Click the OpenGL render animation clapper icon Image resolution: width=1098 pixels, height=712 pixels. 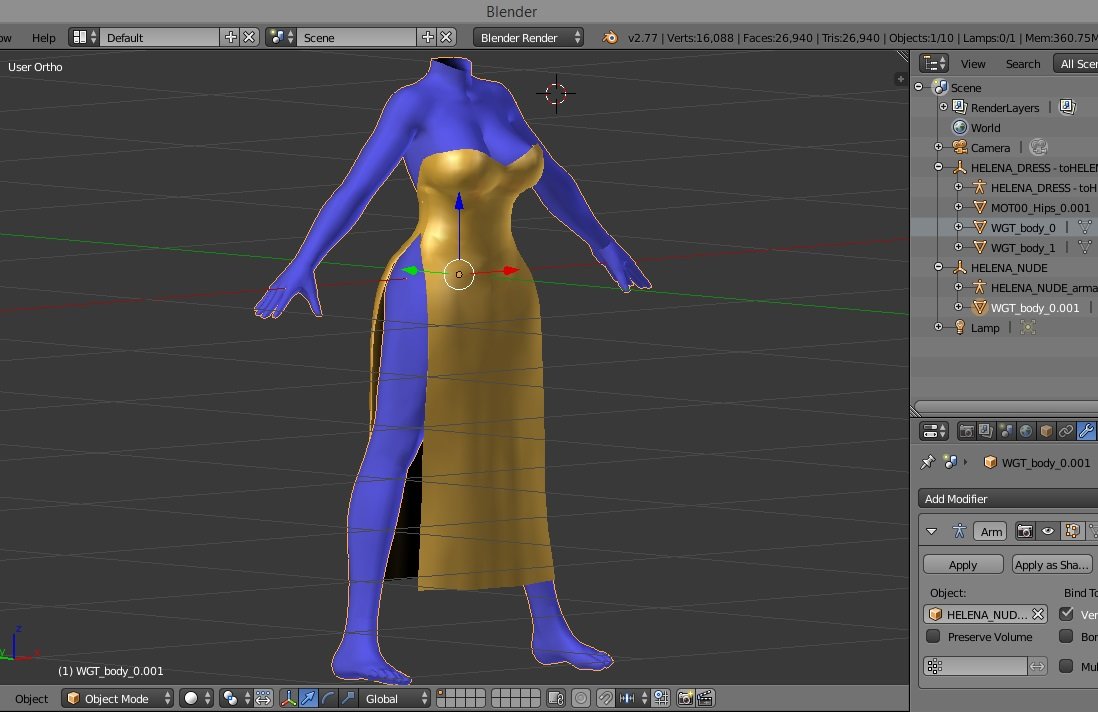[x=704, y=698]
